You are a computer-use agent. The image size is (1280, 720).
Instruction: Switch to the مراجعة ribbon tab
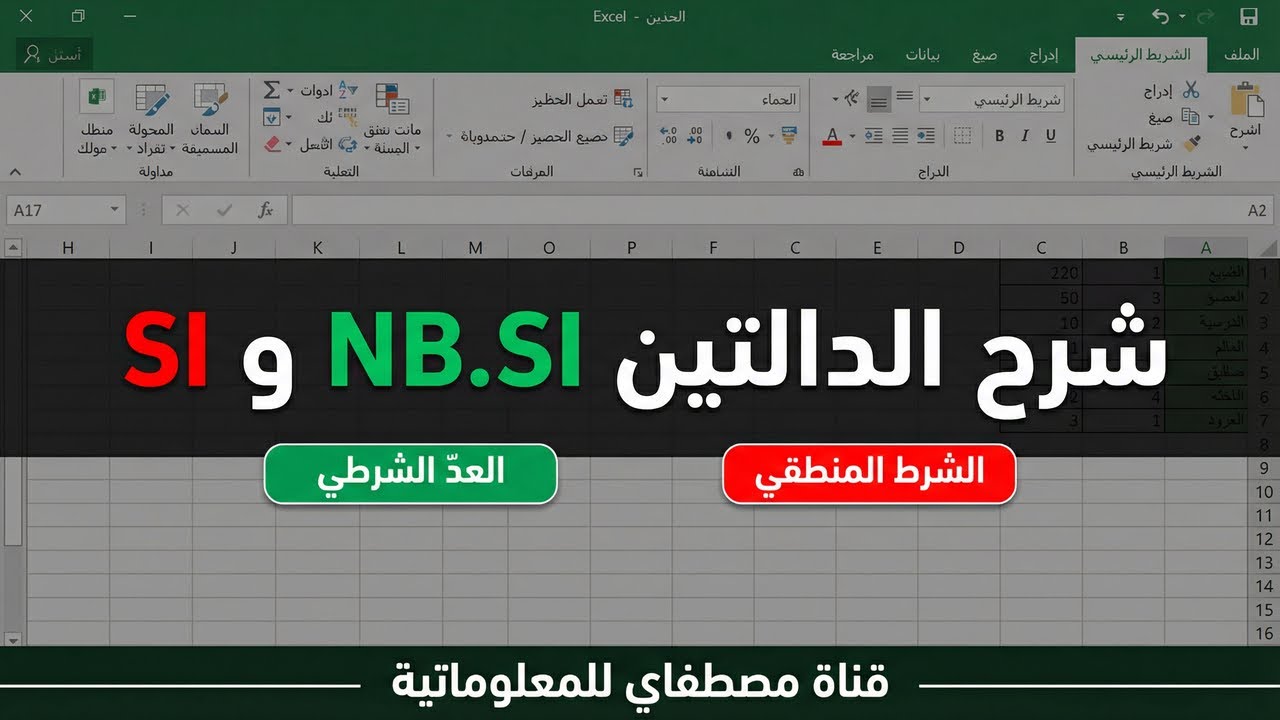point(852,54)
